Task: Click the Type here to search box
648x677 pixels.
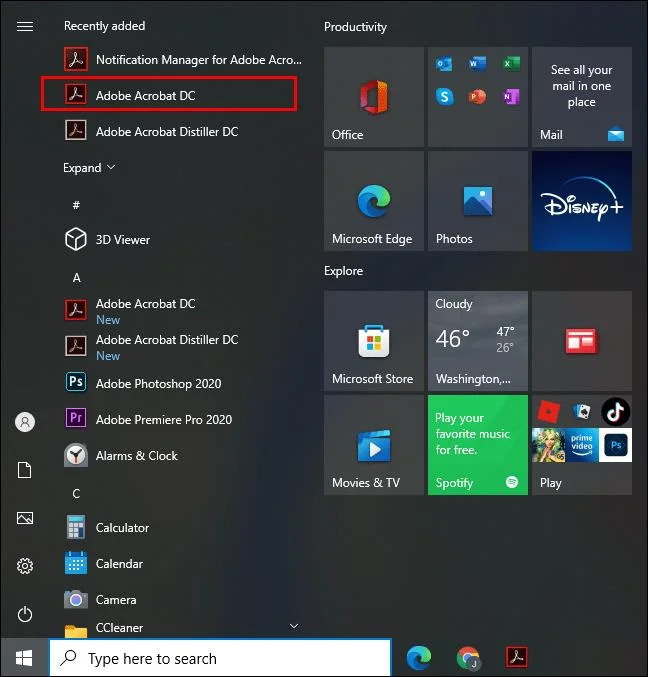Action: click(220, 658)
